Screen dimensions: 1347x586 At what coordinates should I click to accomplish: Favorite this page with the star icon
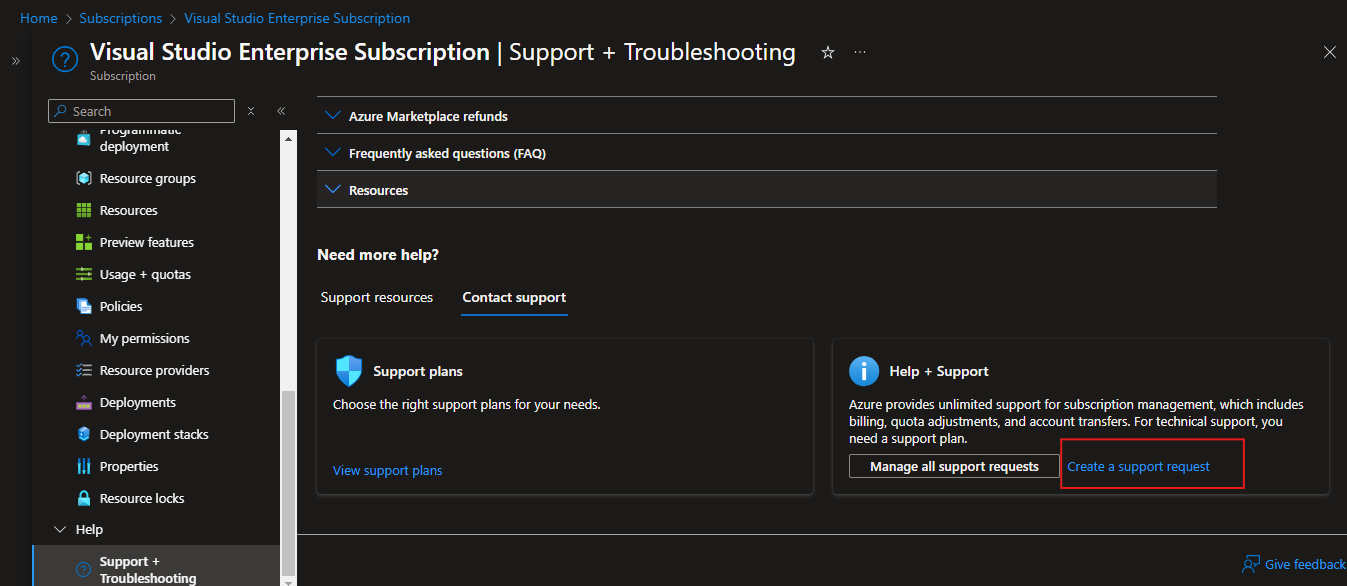pyautogui.click(x=828, y=53)
